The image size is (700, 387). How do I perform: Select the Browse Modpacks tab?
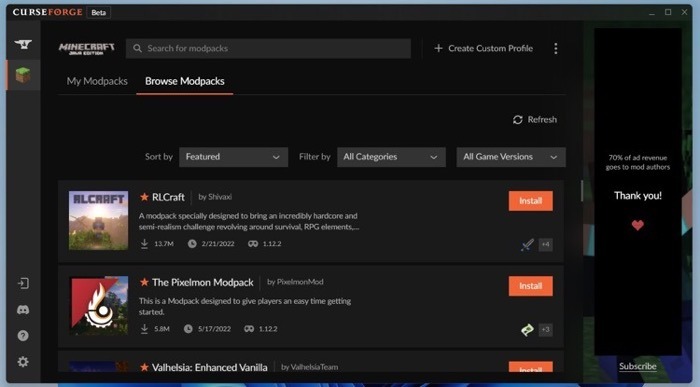point(184,81)
